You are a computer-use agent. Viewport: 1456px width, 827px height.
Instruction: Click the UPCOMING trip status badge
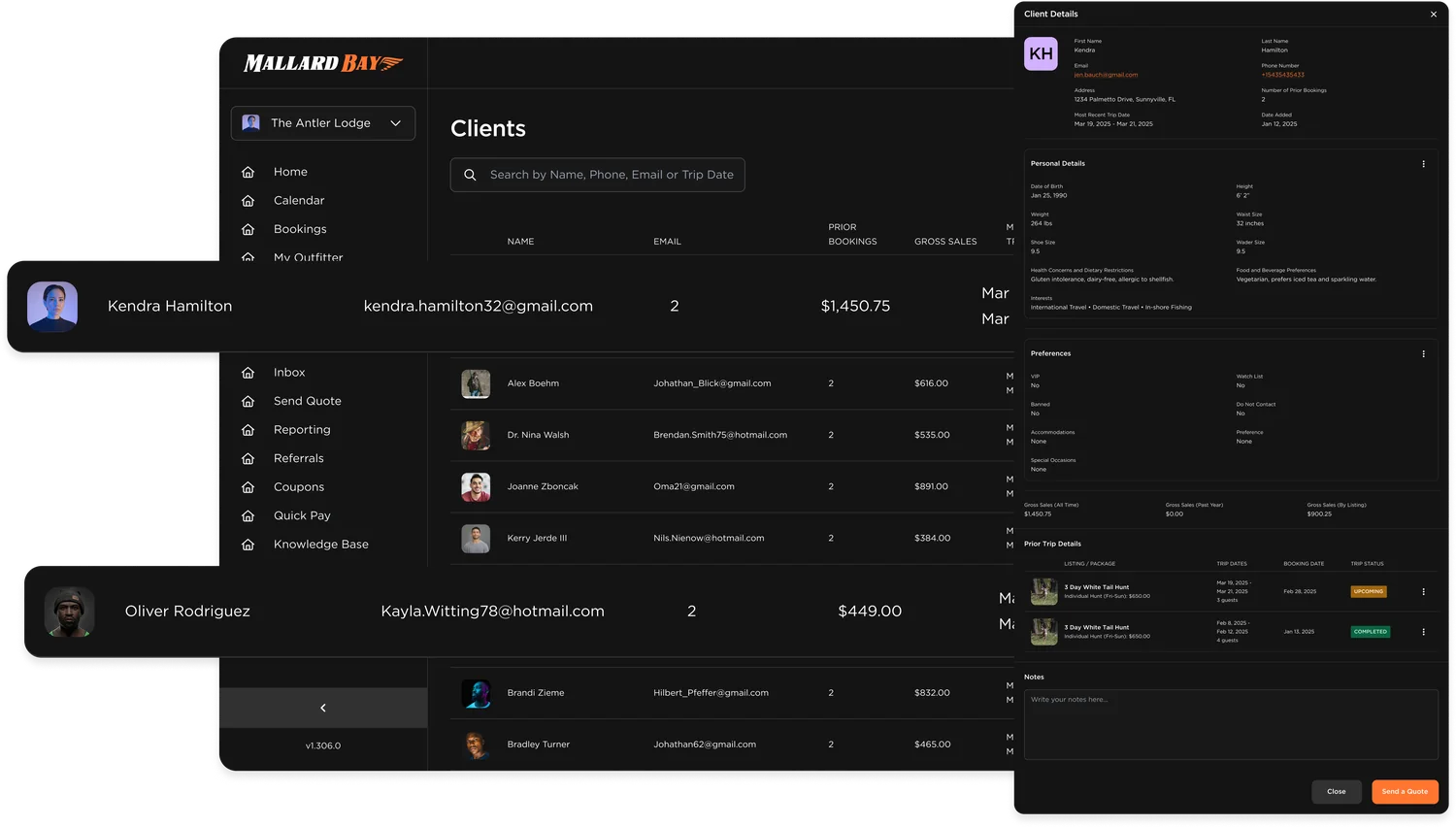1369,591
